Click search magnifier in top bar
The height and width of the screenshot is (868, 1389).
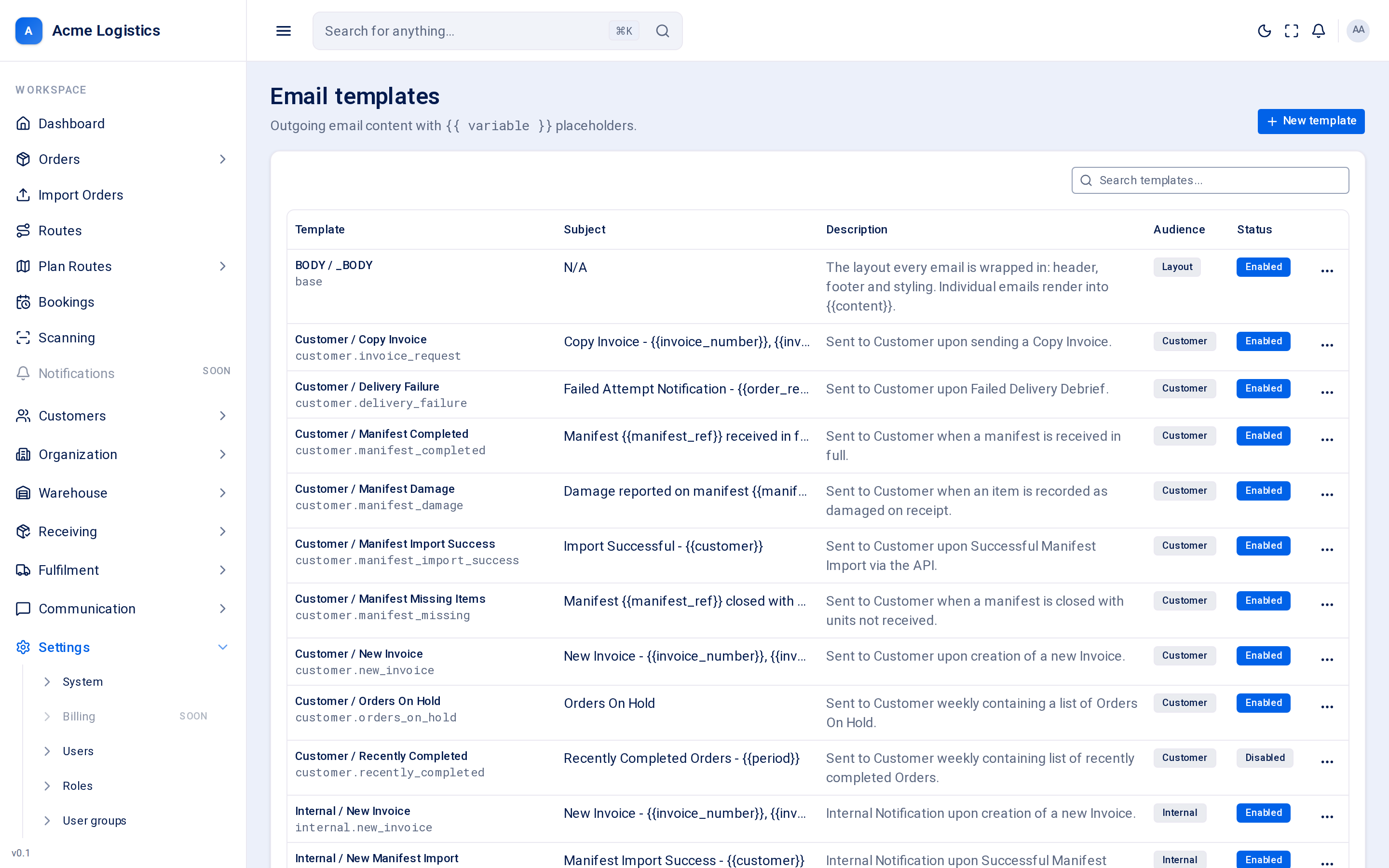coord(662,31)
